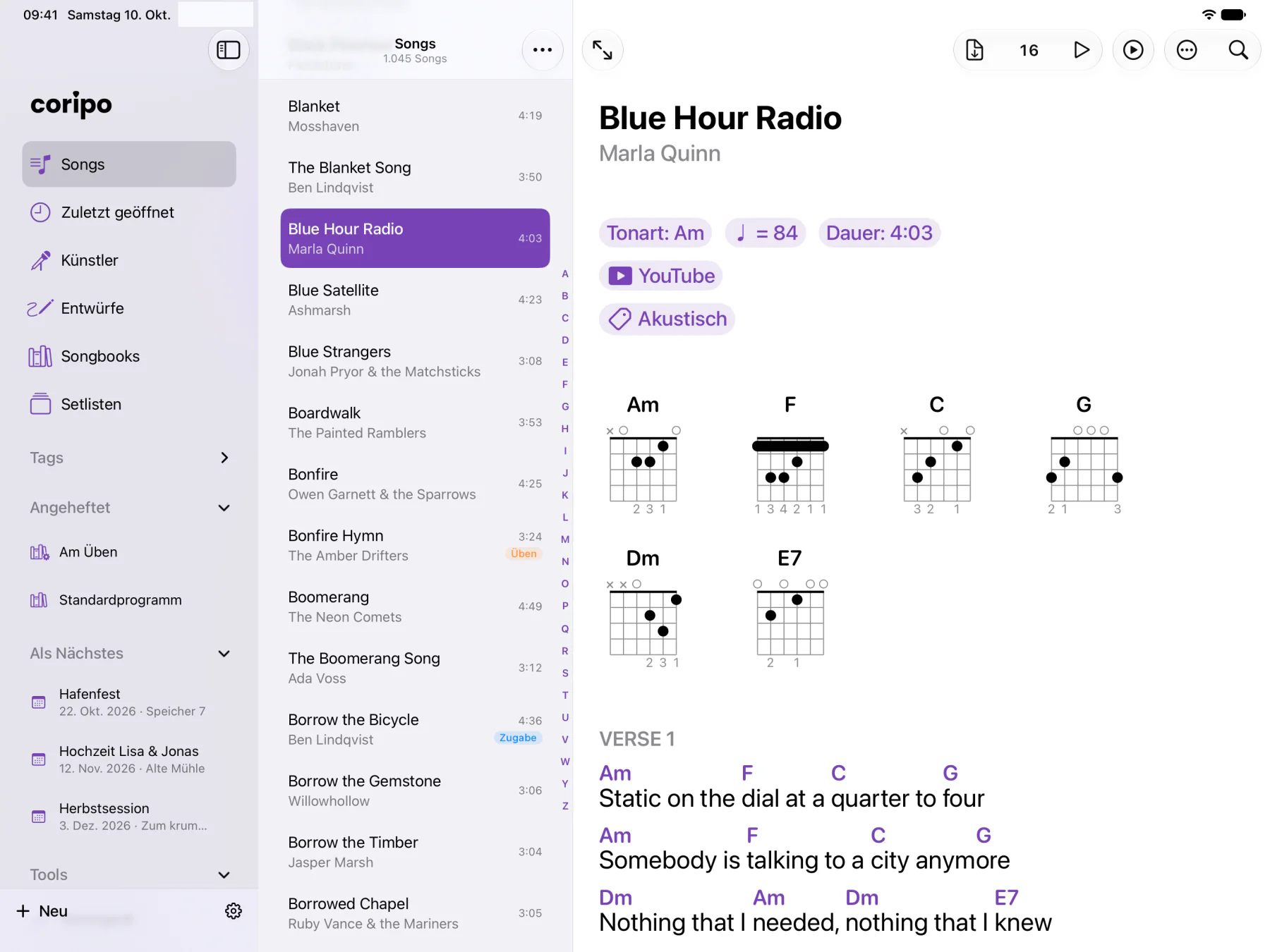Select Songs in the sidebar

pos(129,164)
